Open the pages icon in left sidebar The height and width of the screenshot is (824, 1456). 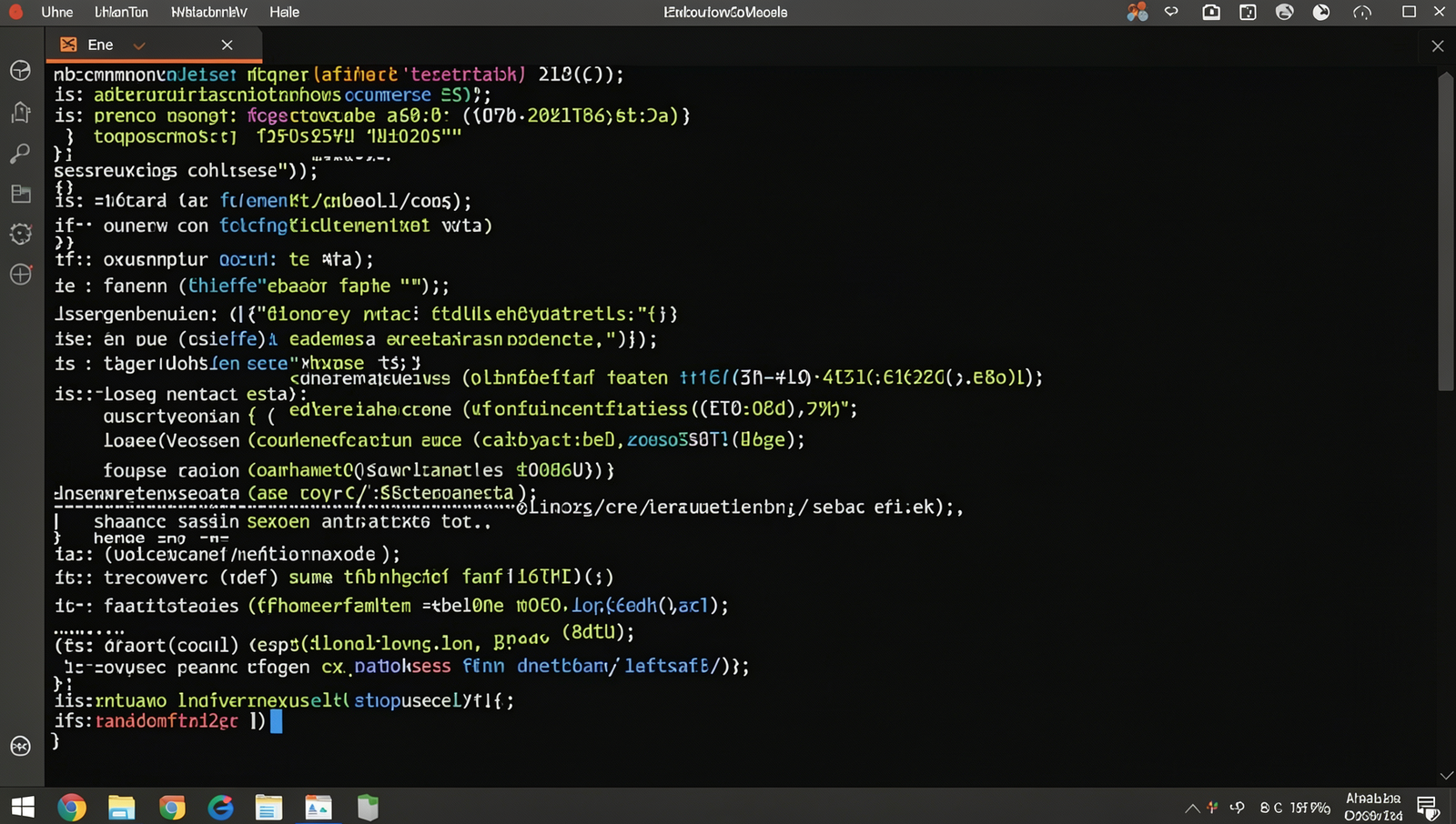click(20, 112)
